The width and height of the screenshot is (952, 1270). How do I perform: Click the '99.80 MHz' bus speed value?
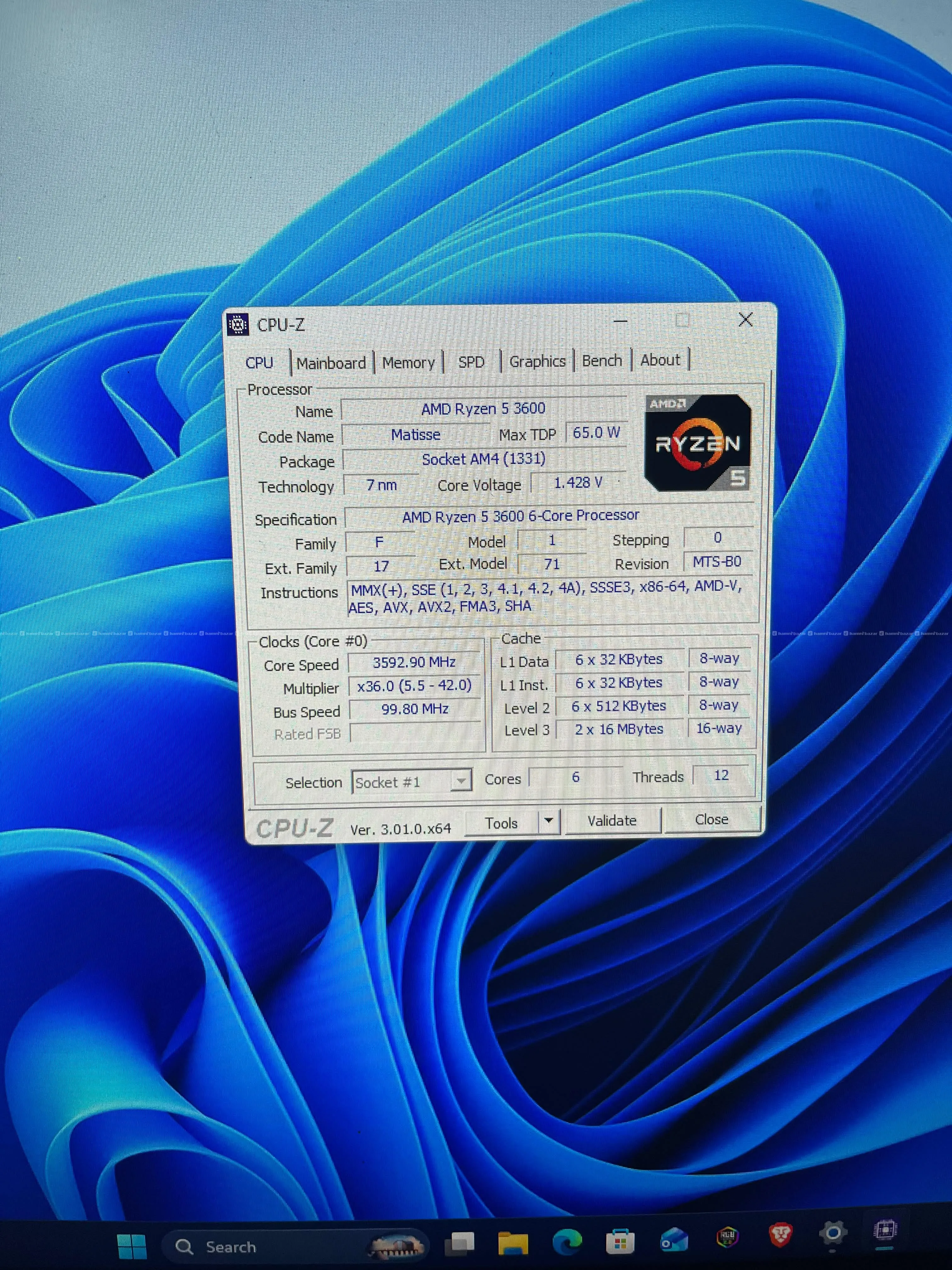point(414,709)
